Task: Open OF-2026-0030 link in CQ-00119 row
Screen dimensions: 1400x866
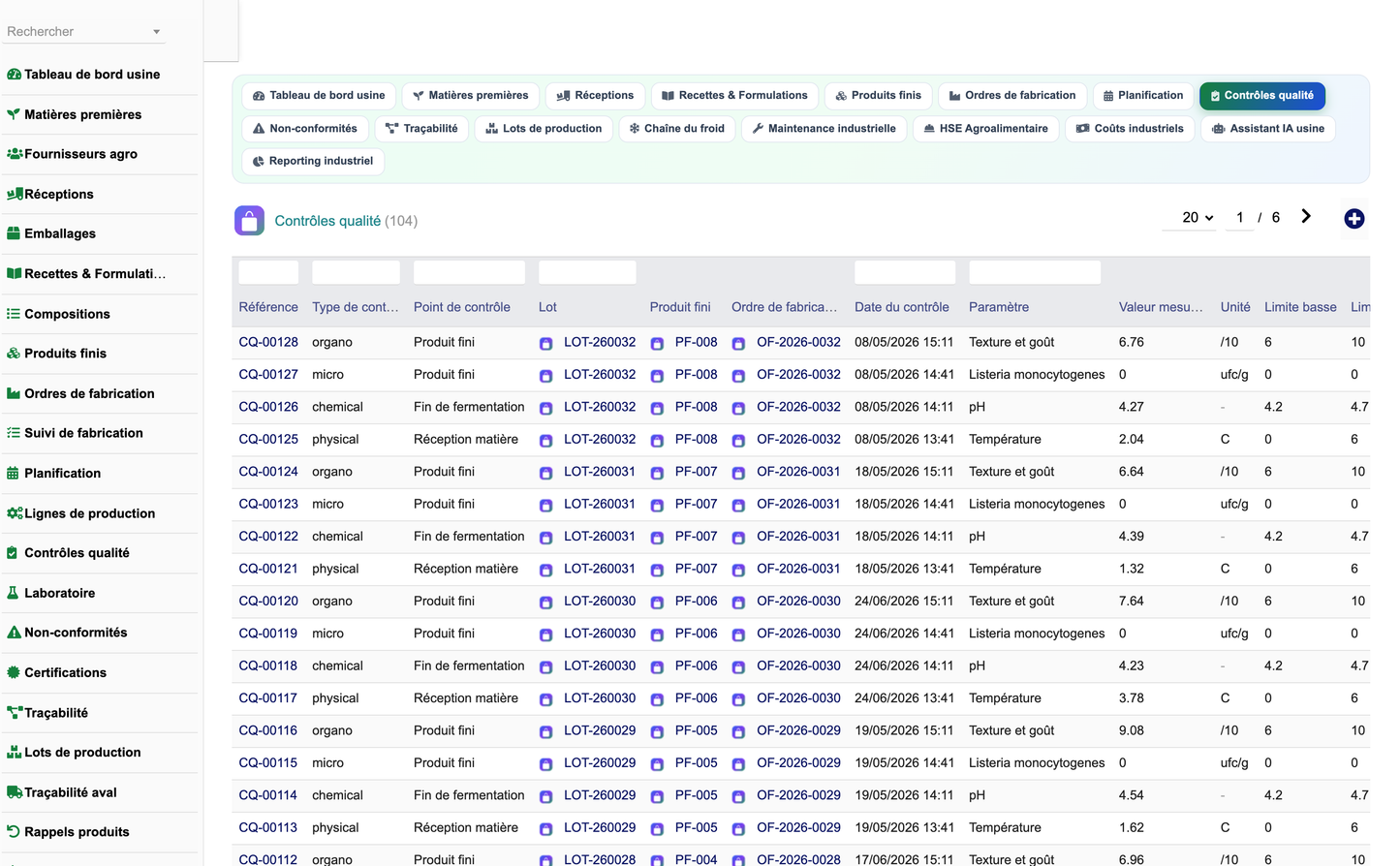Action: pos(798,634)
